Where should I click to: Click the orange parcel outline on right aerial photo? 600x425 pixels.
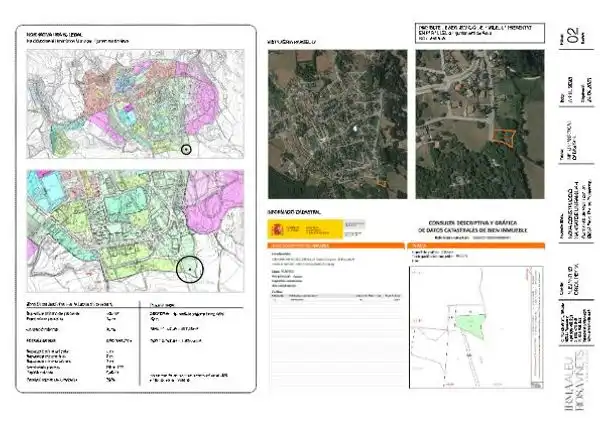pos(504,138)
